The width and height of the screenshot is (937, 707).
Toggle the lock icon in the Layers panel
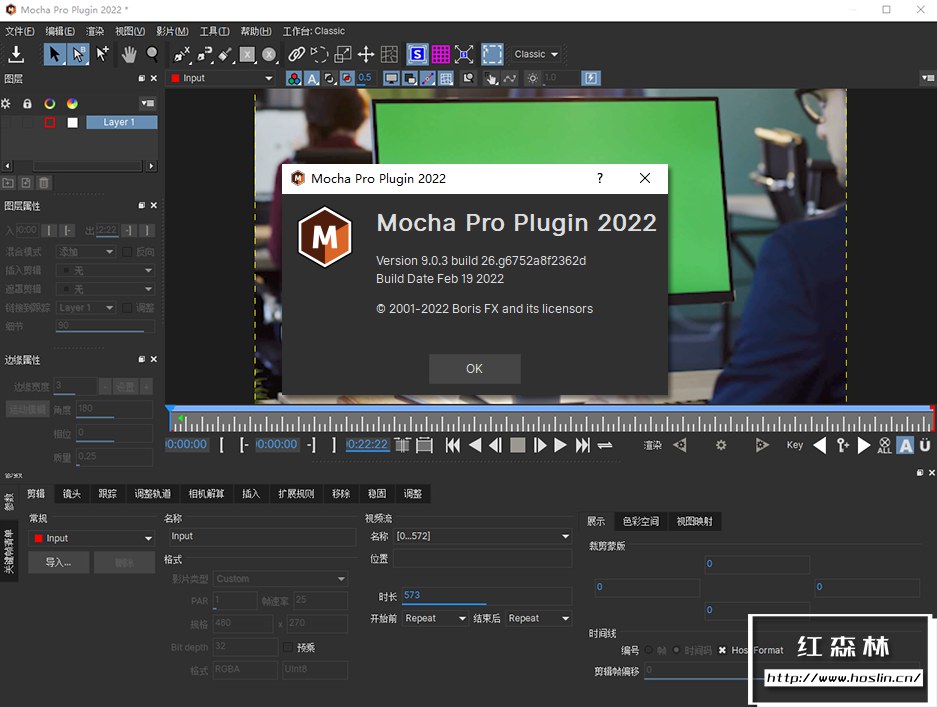click(27, 103)
